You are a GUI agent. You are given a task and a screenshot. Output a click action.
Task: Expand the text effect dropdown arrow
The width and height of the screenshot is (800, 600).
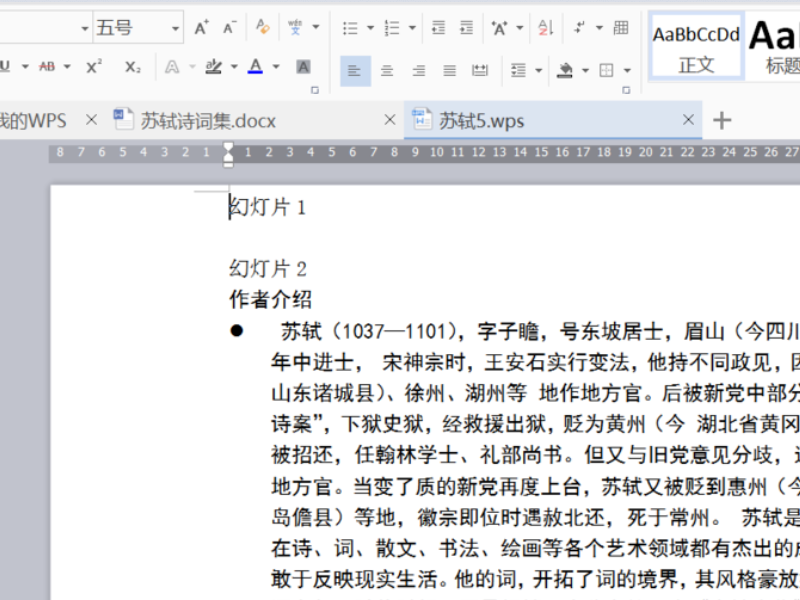pos(192,66)
